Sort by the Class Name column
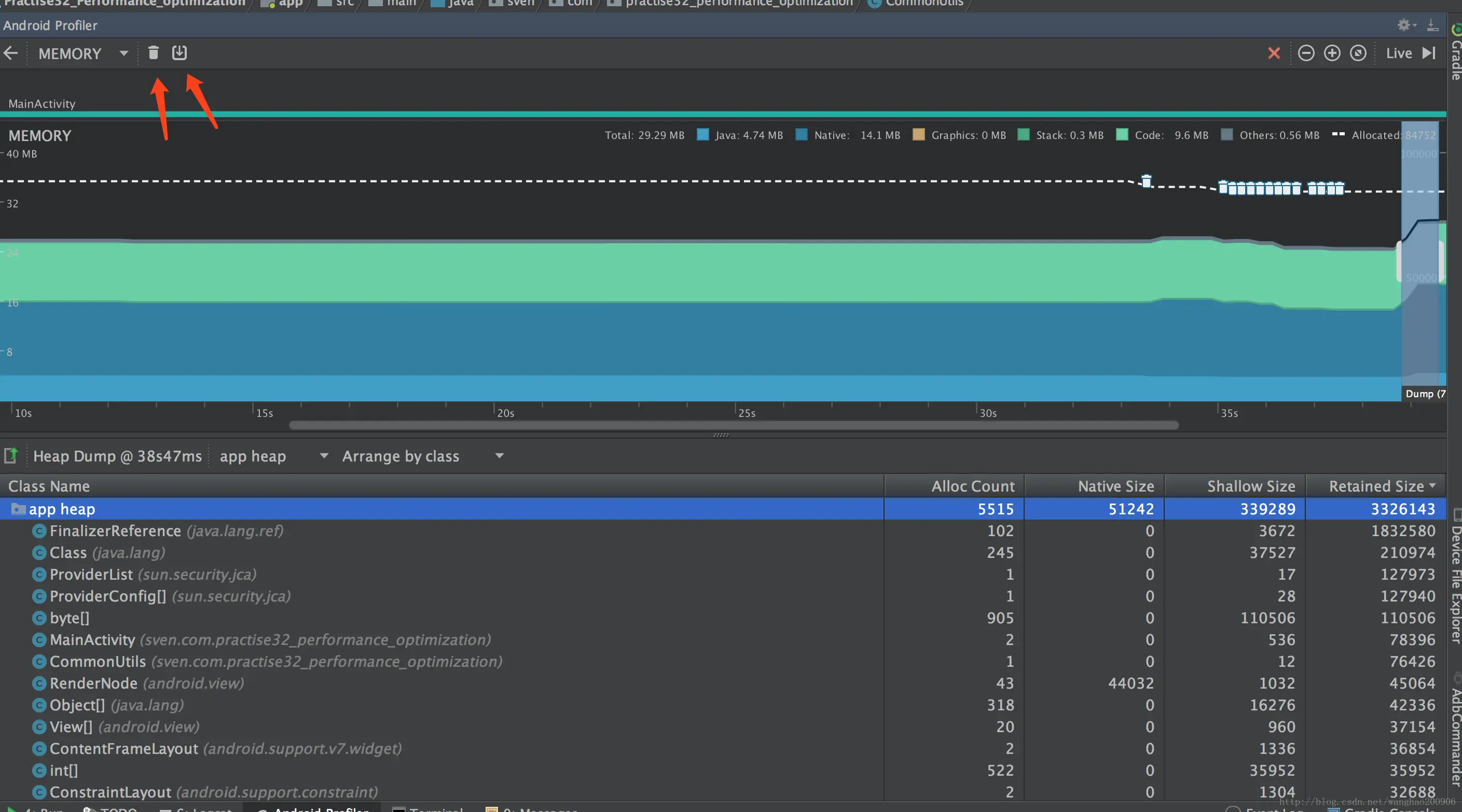This screenshot has width=1462, height=812. tap(442, 486)
